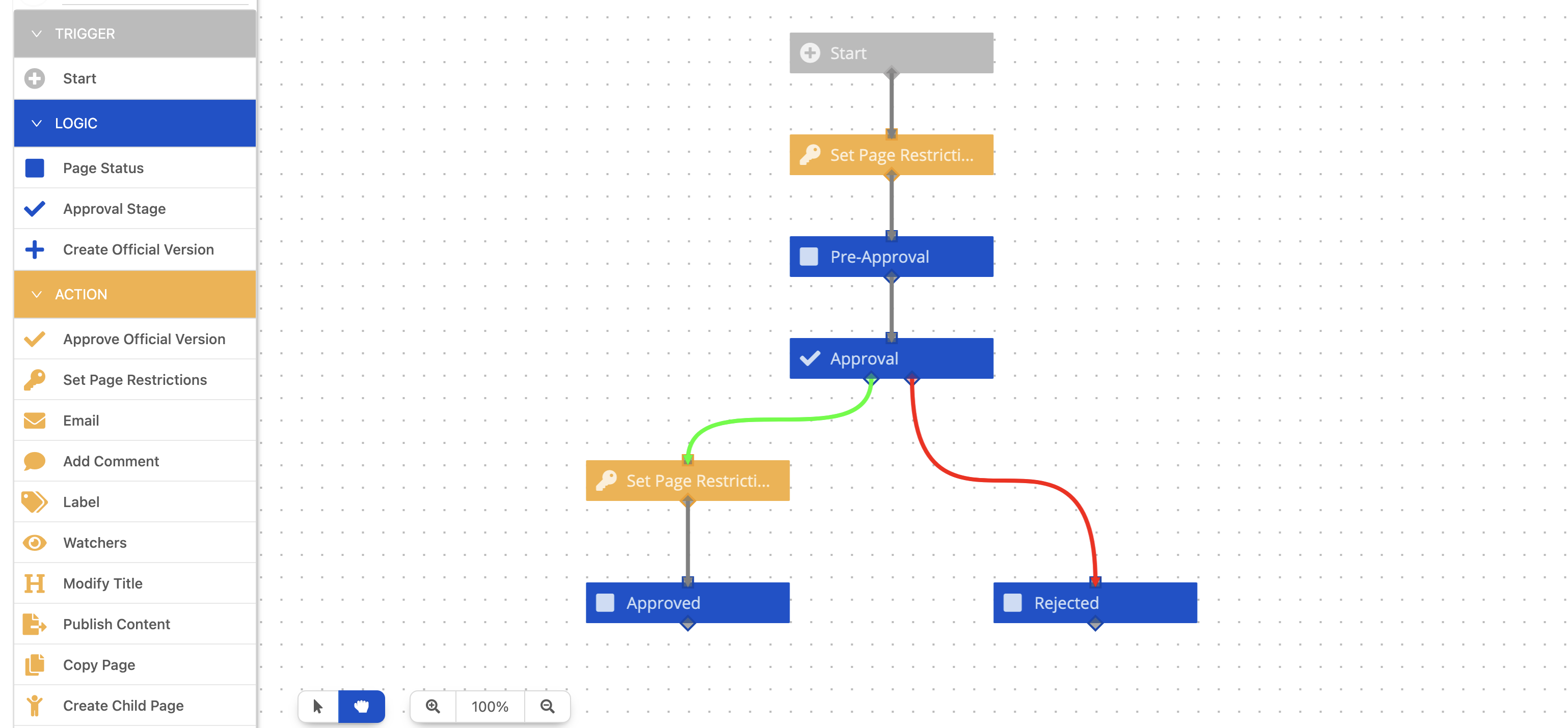The width and height of the screenshot is (1568, 728).
Task: Select Create Official Version item
Action: point(138,249)
